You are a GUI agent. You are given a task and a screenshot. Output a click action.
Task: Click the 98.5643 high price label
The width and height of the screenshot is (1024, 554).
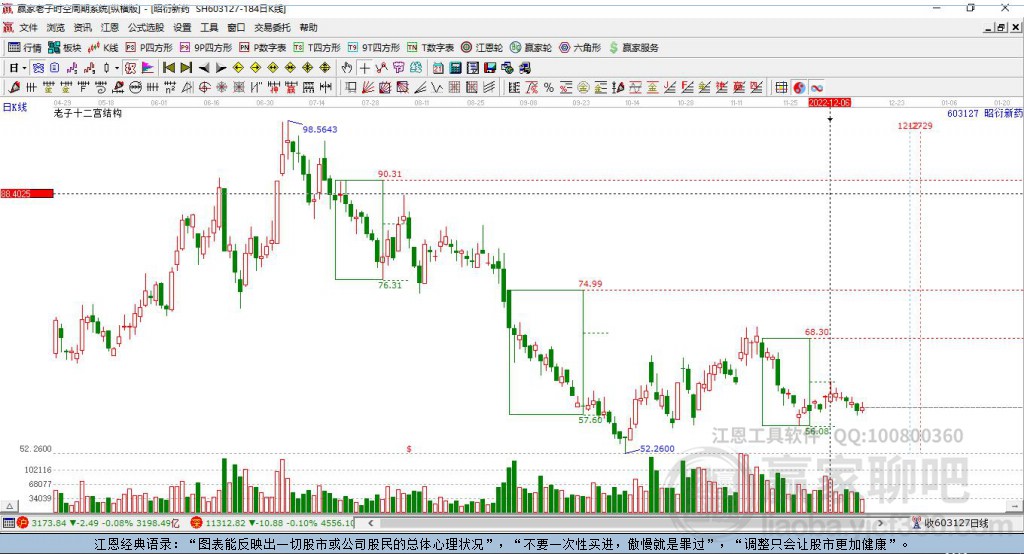point(320,129)
